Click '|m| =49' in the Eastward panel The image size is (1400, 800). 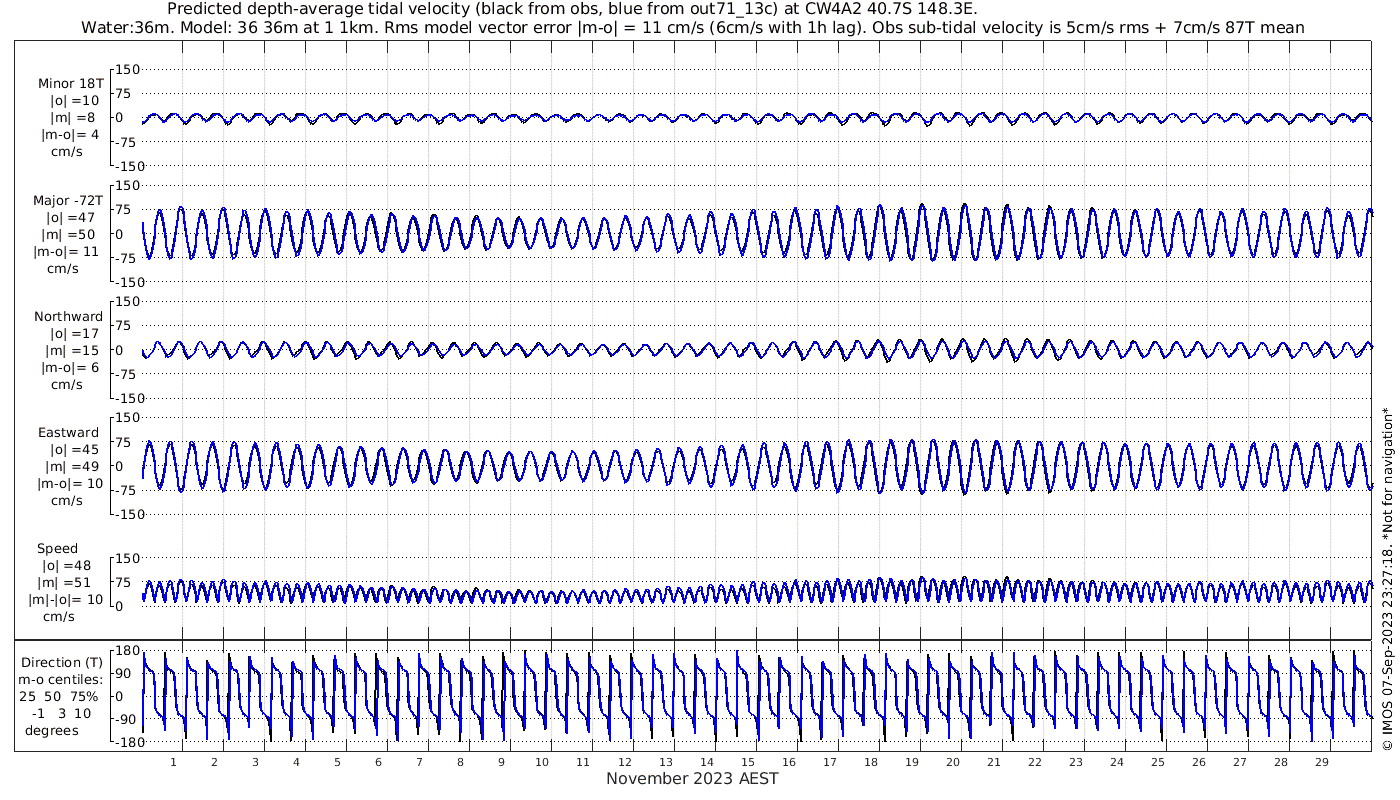point(71,466)
